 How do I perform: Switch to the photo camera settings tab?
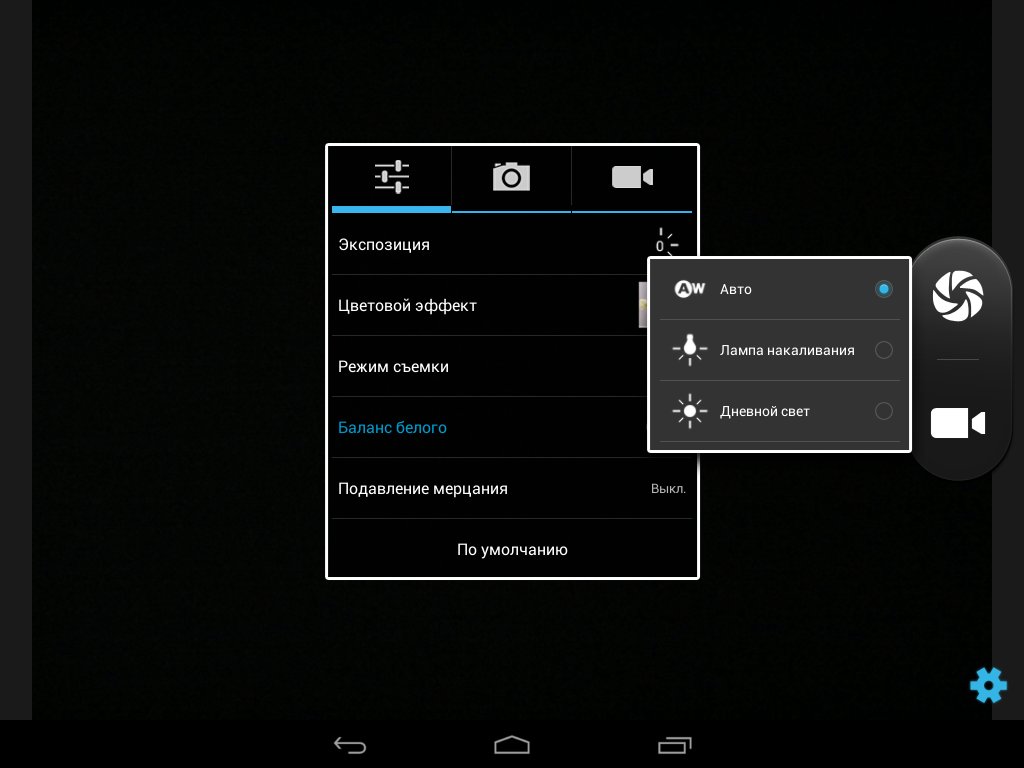click(511, 177)
